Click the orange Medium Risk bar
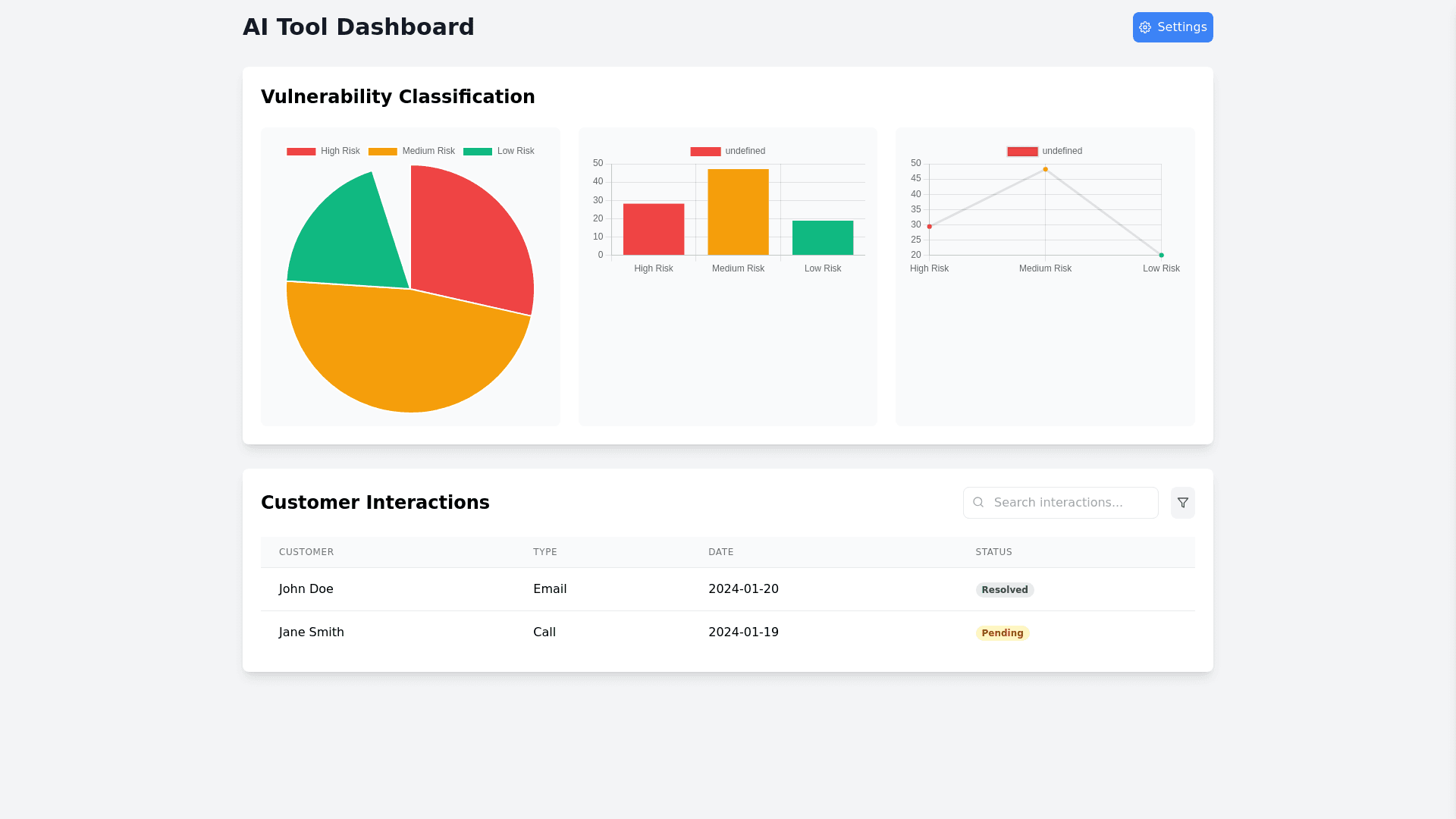The height and width of the screenshot is (819, 1456). coord(738,212)
